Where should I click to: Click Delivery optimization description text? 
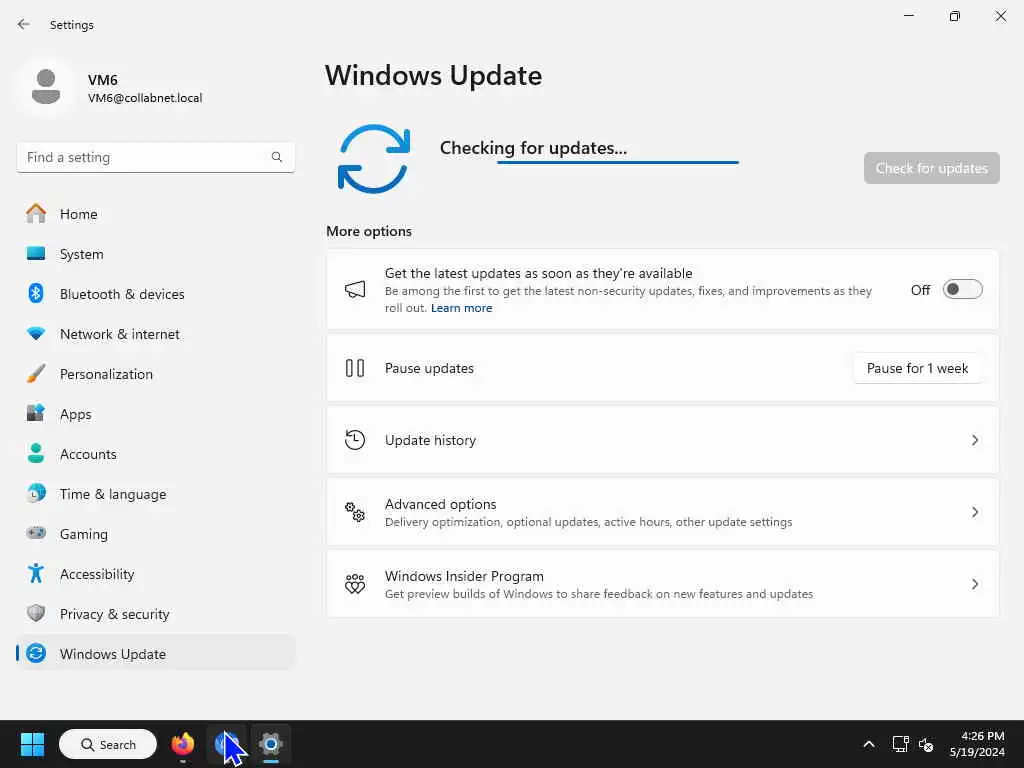point(588,522)
